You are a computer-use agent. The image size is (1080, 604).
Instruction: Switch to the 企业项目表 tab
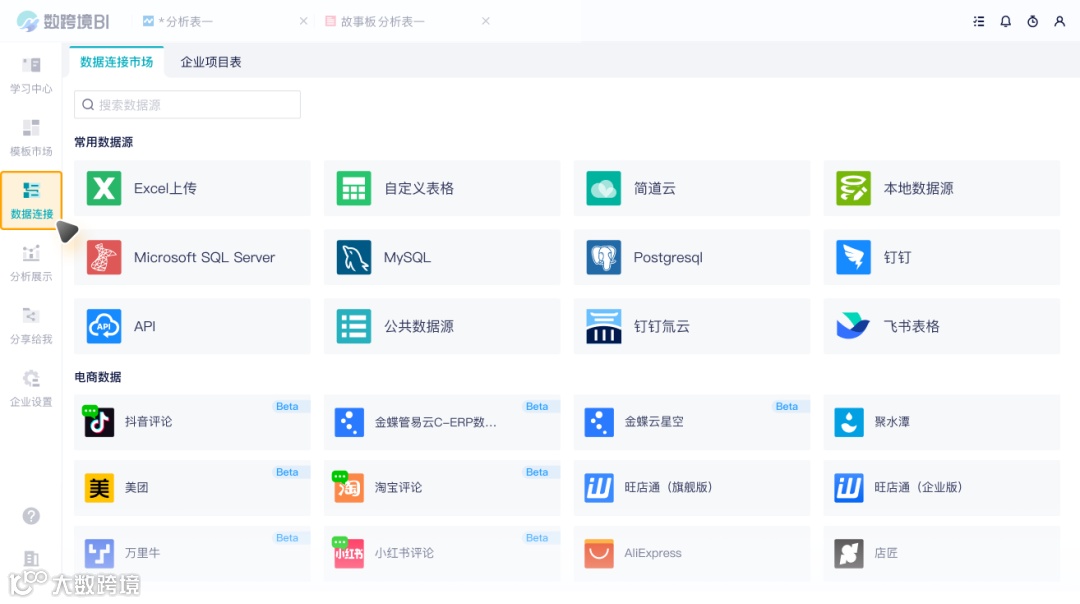(x=211, y=62)
